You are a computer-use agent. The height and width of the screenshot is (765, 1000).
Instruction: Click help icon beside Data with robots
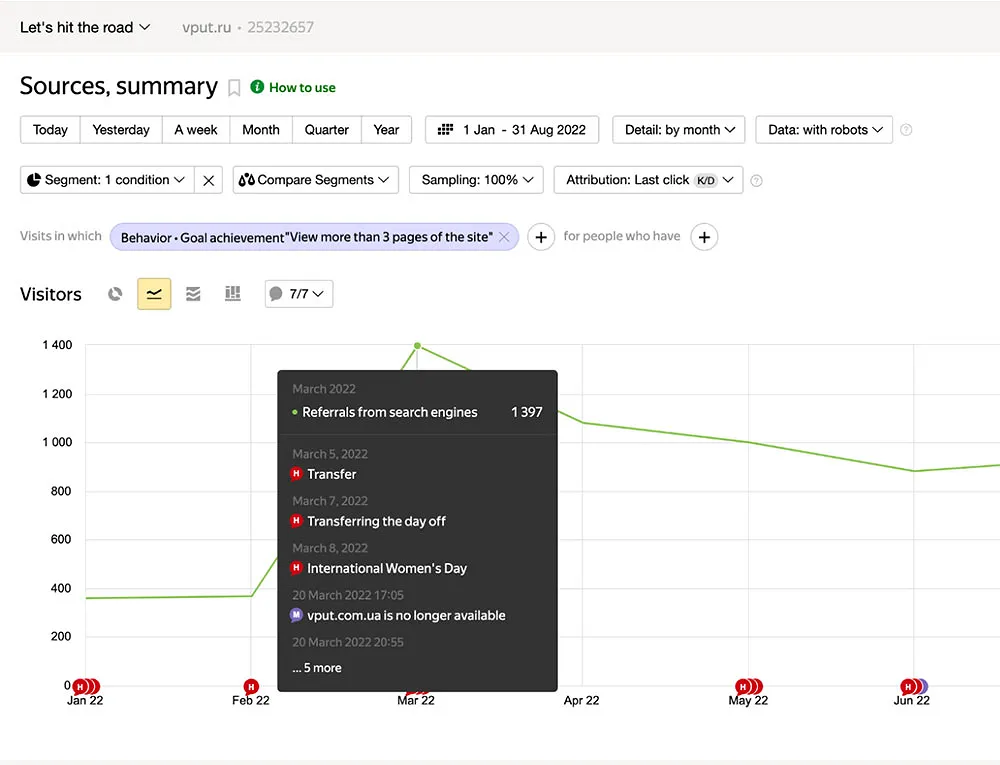(906, 130)
